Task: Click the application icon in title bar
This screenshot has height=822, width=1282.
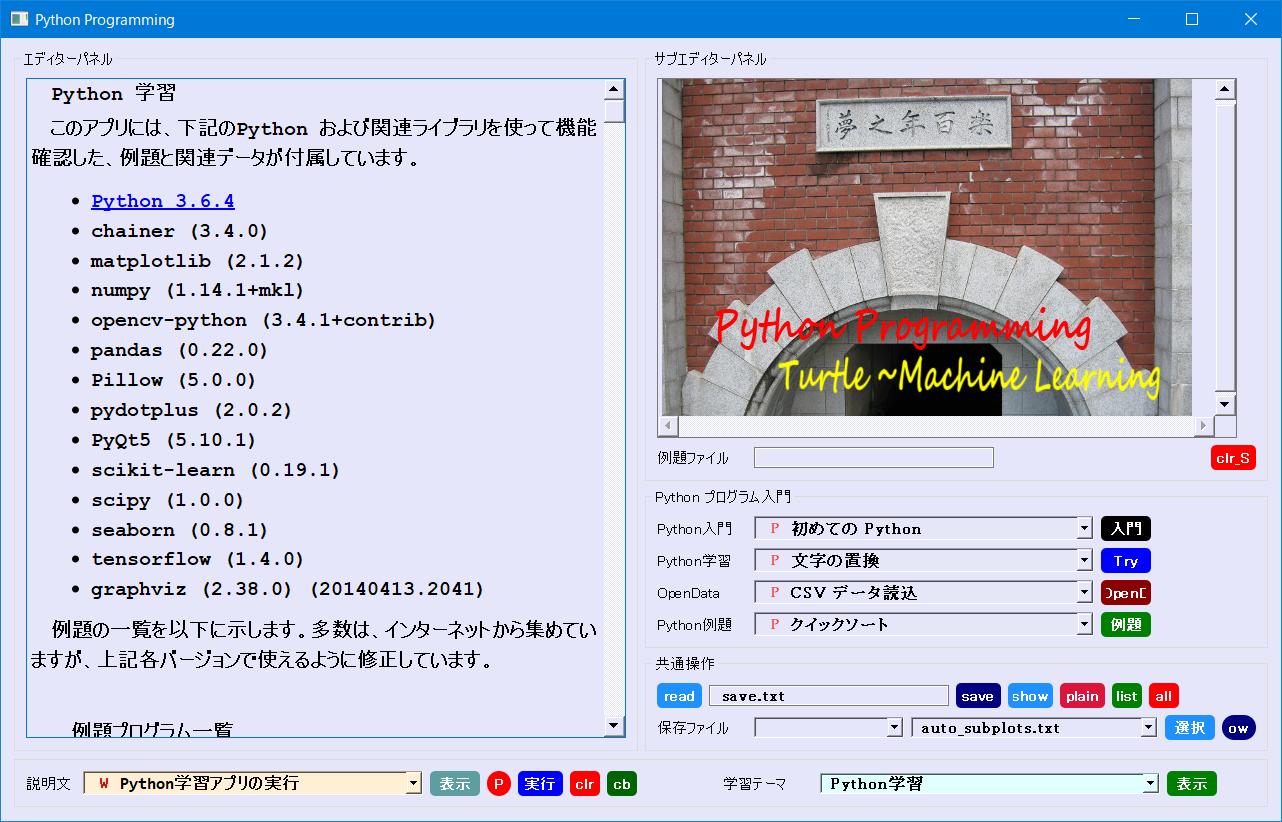Action: (x=19, y=19)
